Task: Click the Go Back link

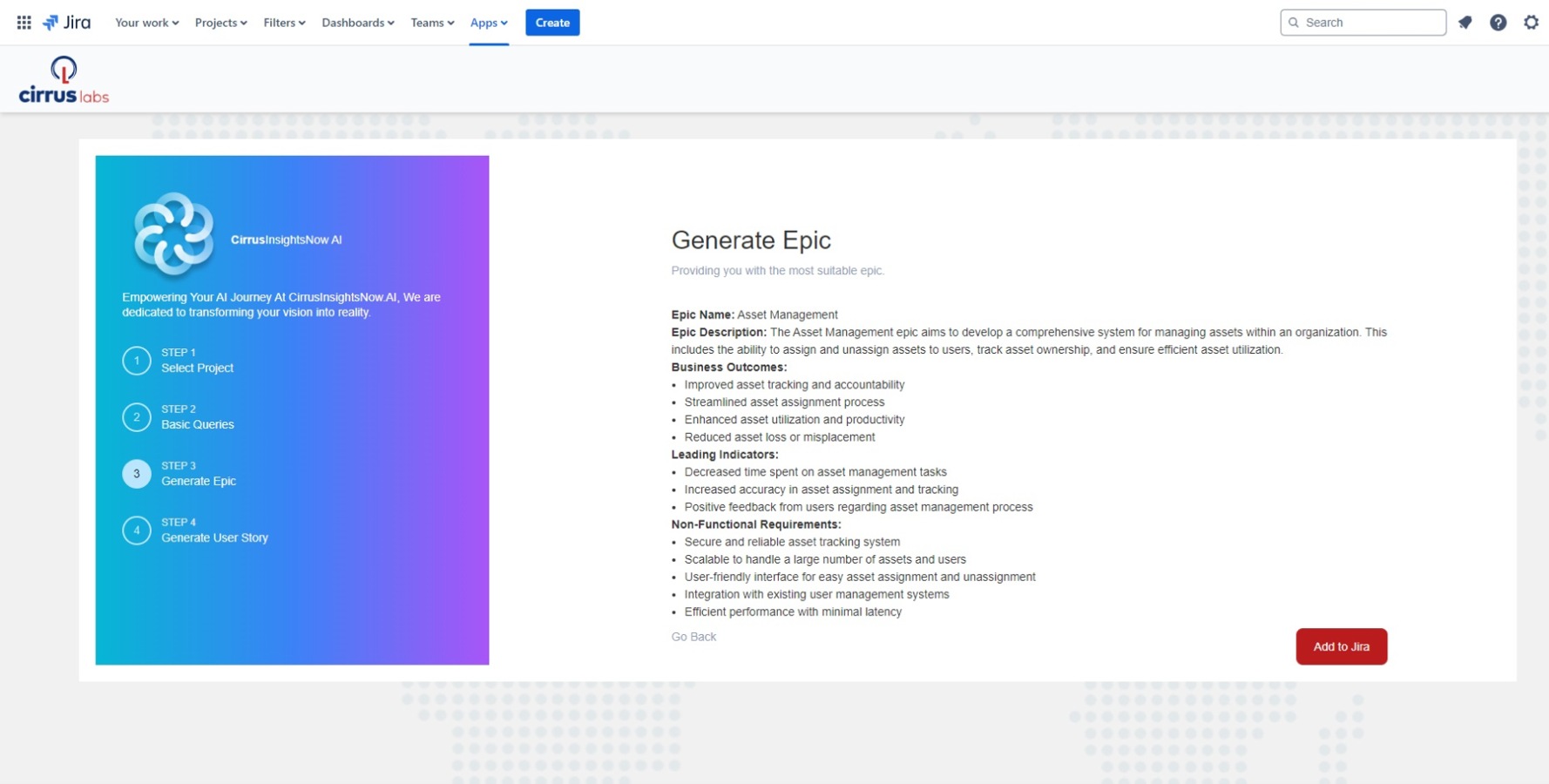Action: pyautogui.click(x=693, y=637)
